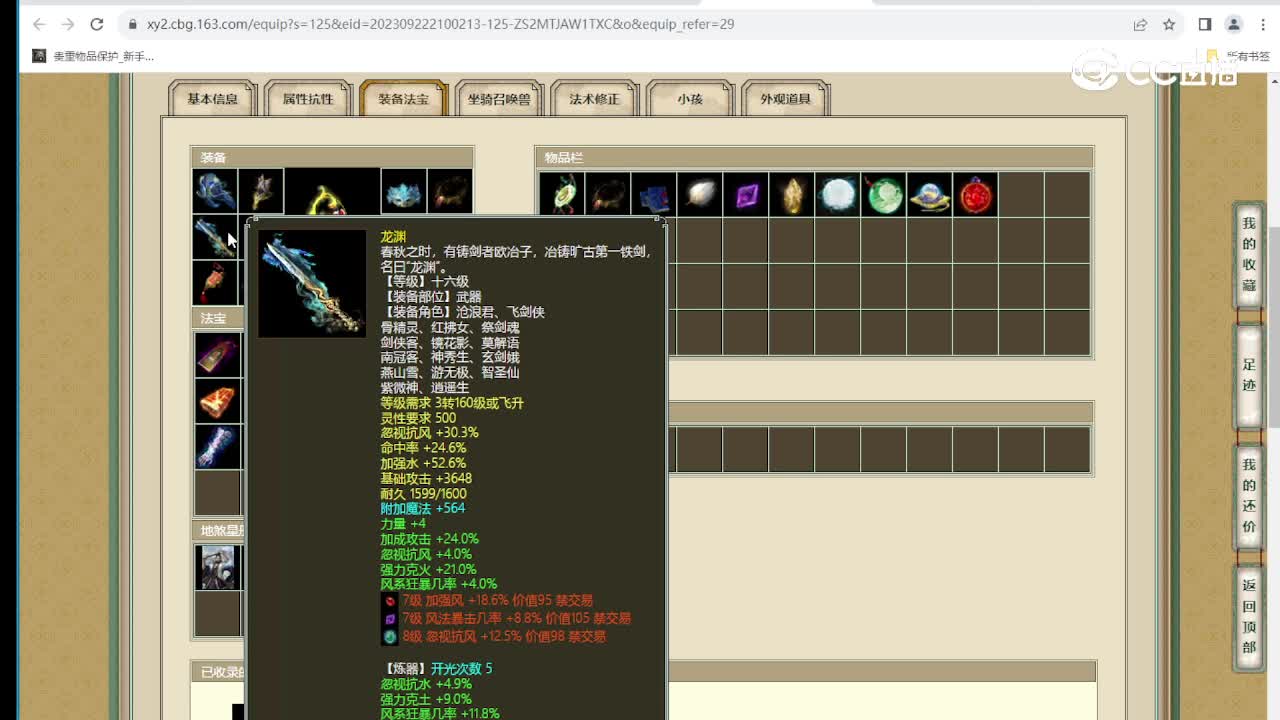Open the 基本信息 tab

212,98
